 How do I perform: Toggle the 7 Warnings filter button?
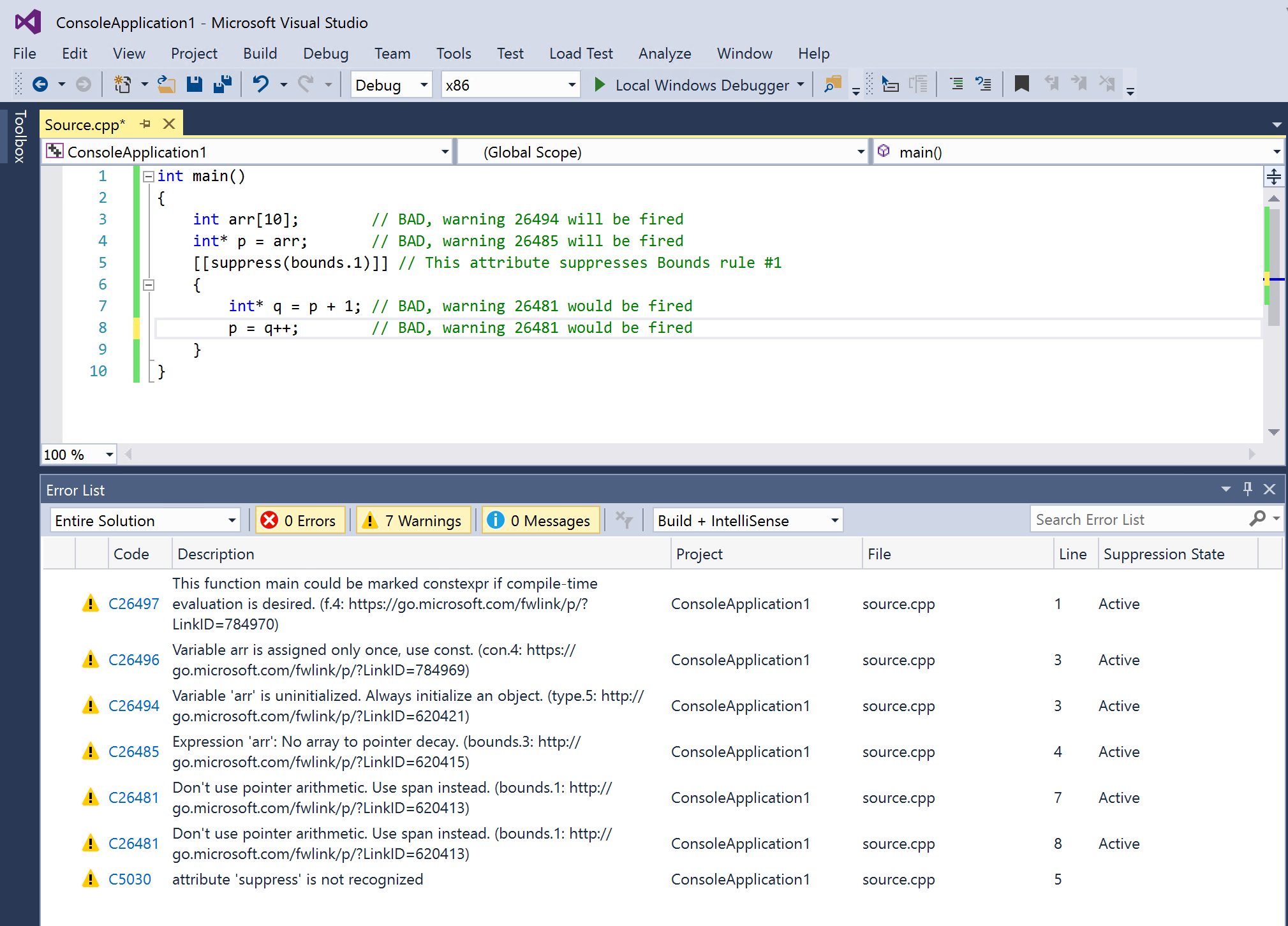click(x=413, y=520)
